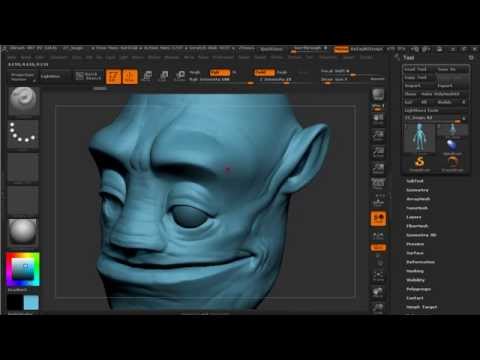The height and width of the screenshot is (360, 480).
Task: Open LightBox from the top shelf
Action: (x=50, y=76)
